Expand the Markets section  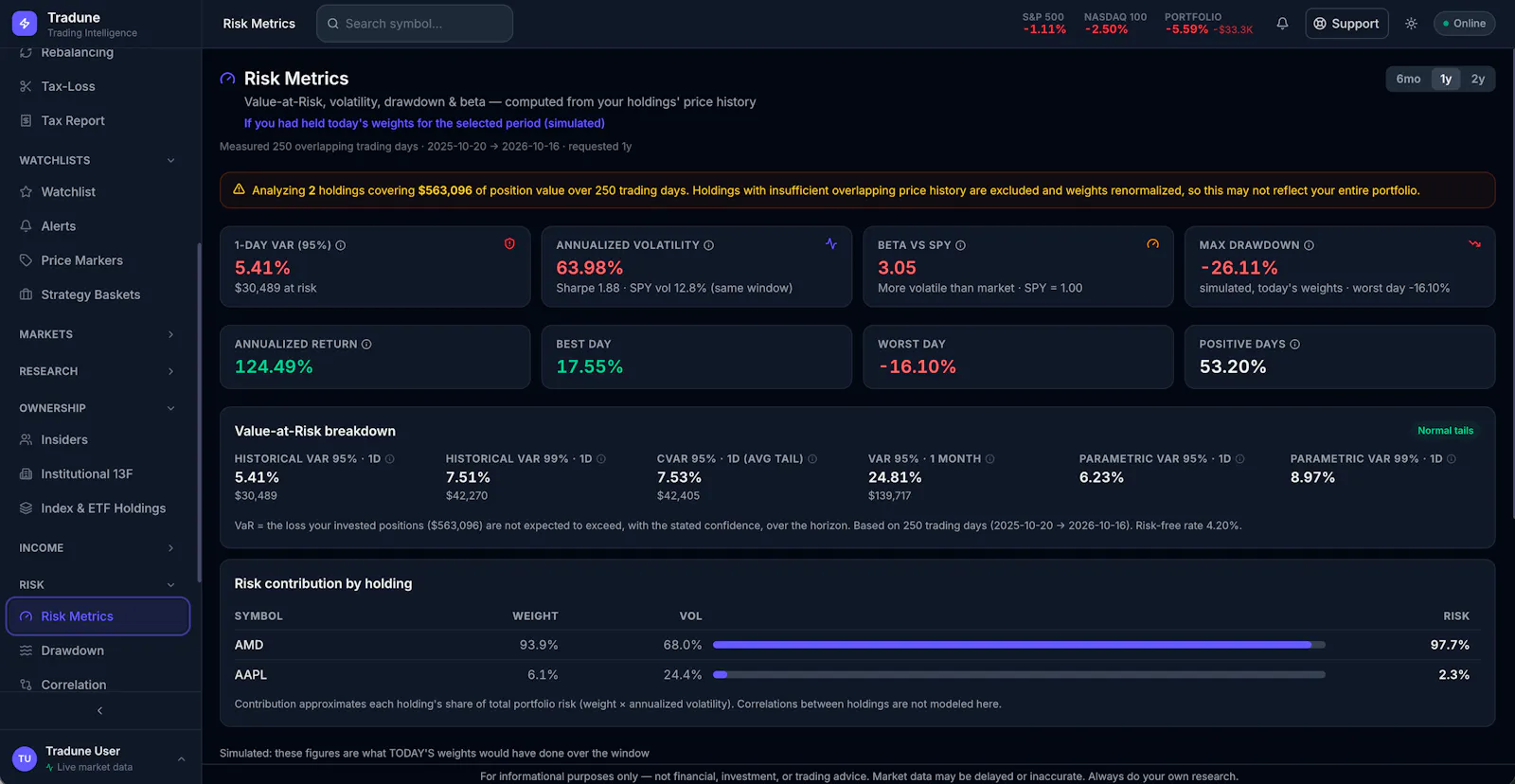click(x=98, y=334)
